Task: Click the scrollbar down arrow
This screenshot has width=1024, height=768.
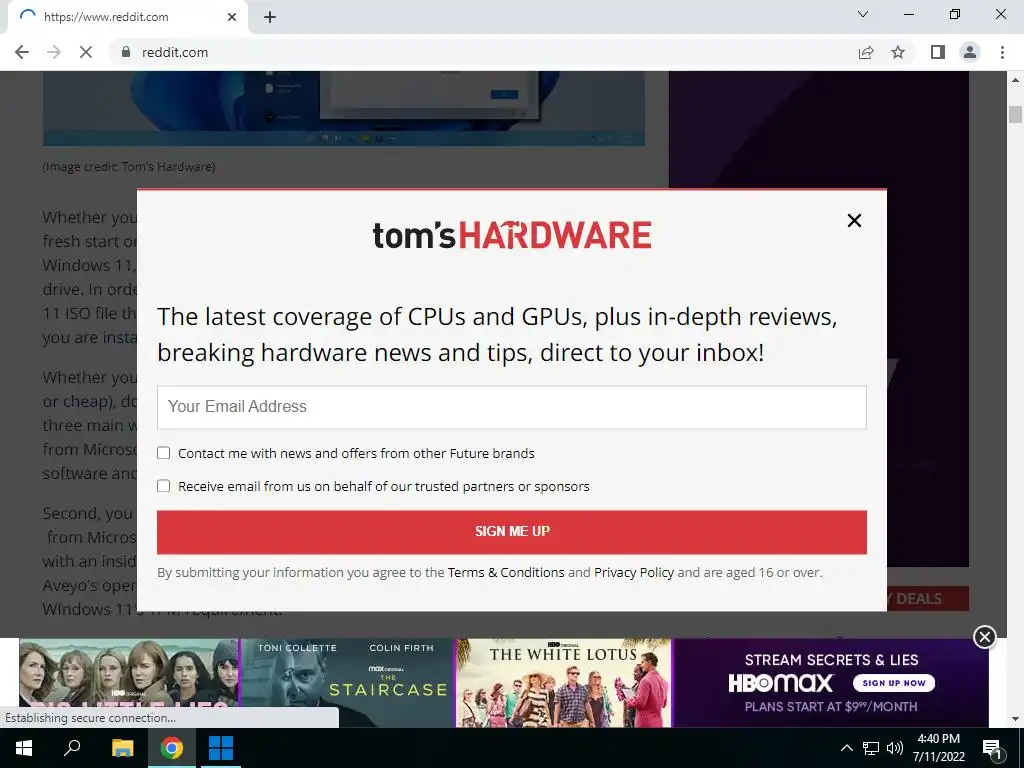Action: click(1015, 720)
